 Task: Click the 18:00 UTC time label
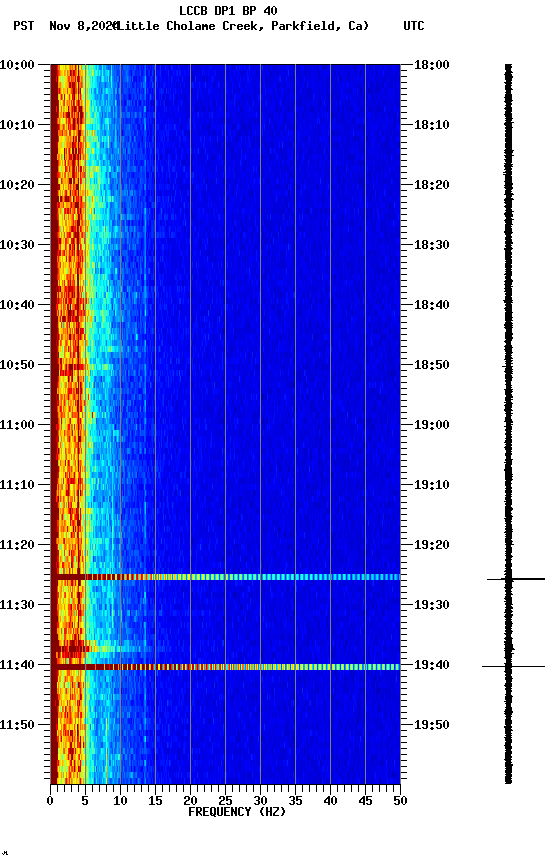pyautogui.click(x=431, y=65)
